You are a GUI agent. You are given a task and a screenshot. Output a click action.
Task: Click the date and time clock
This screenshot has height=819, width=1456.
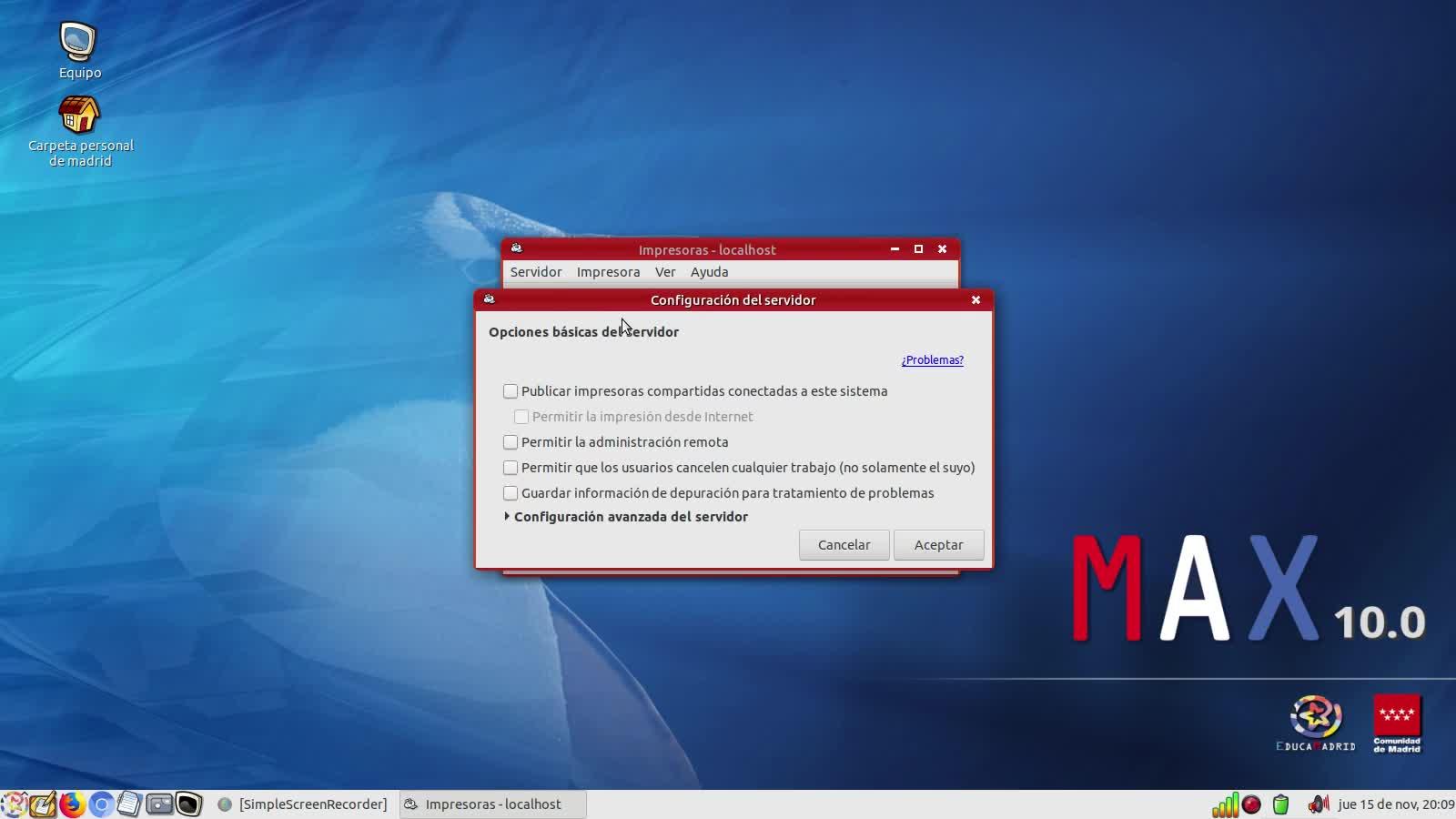(x=1396, y=804)
